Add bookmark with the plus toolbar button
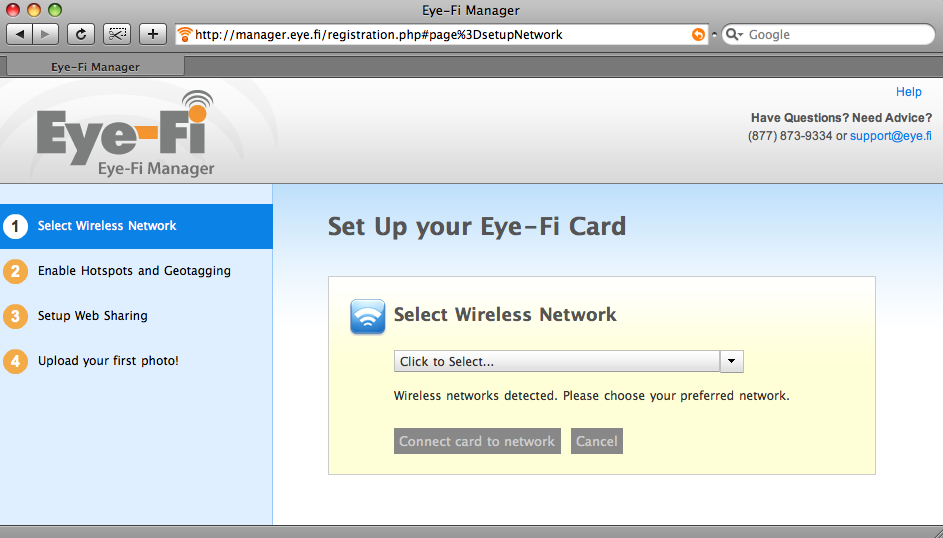This screenshot has width=943, height=538. click(x=153, y=34)
